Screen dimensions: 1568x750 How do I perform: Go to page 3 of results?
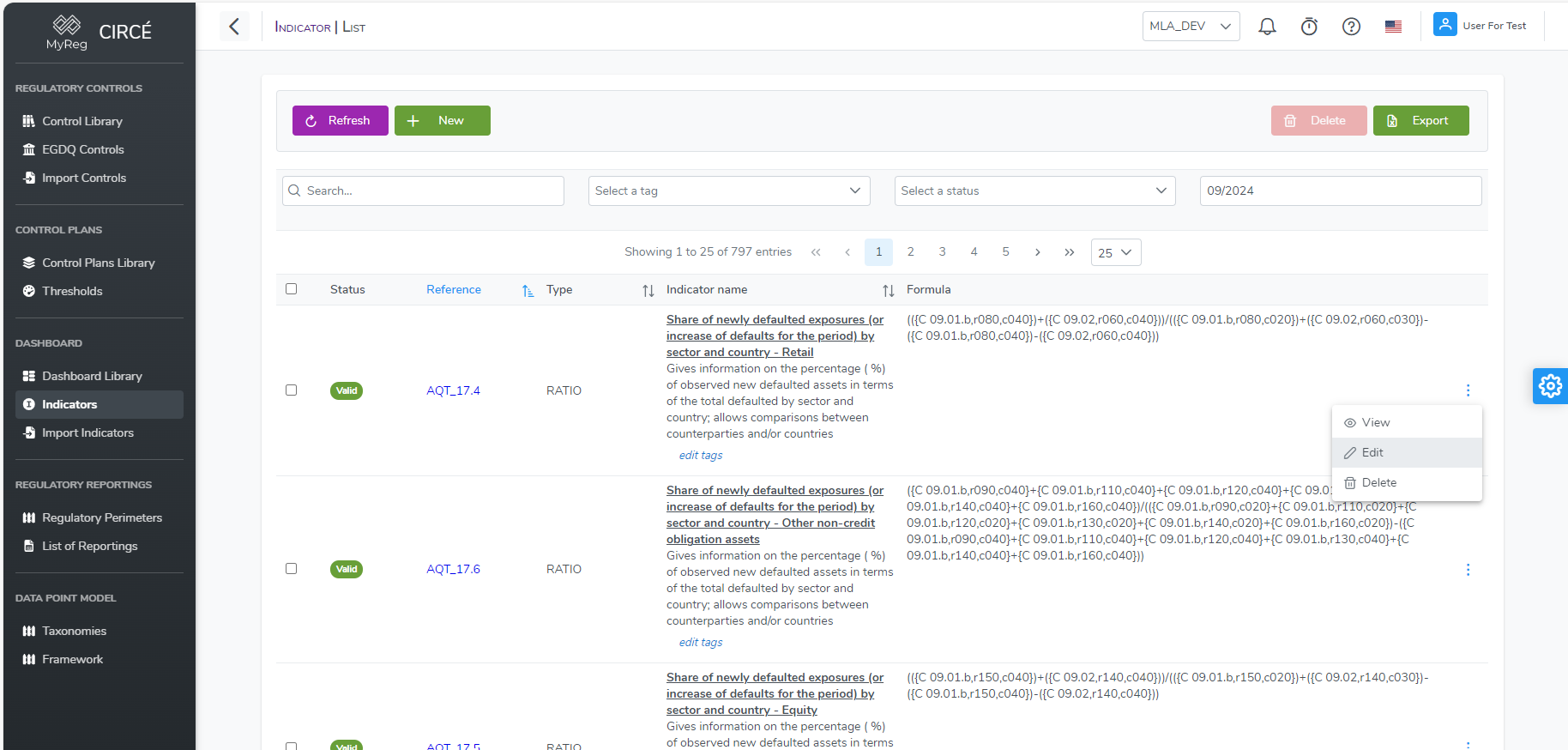[942, 252]
